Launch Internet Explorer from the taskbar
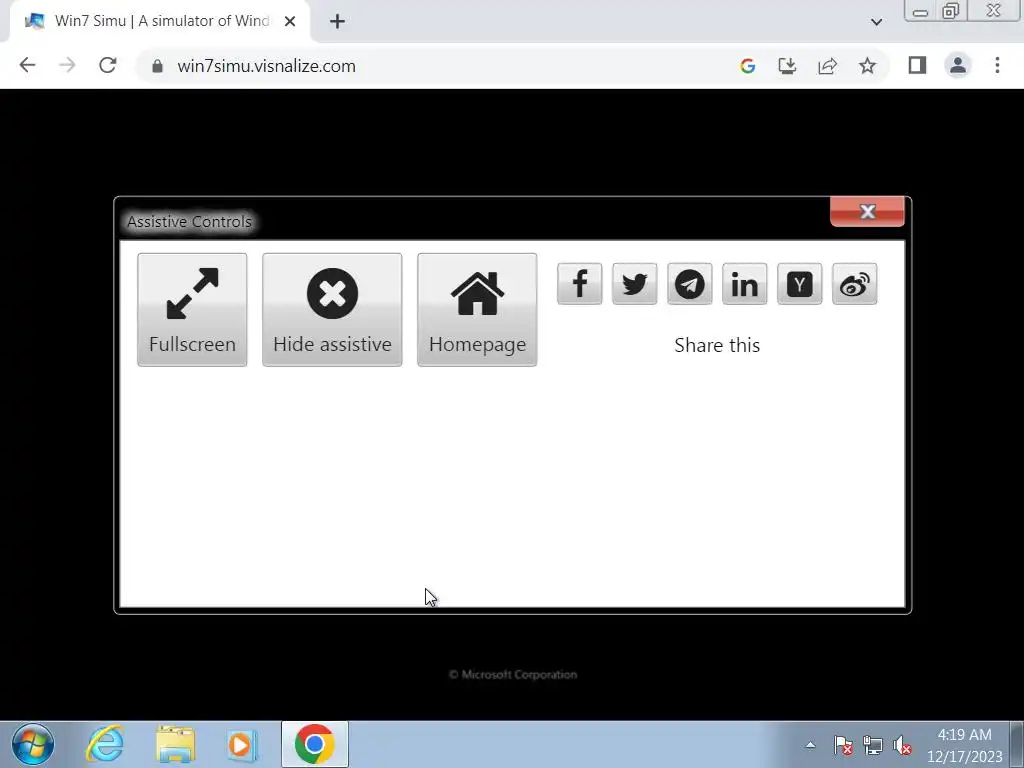The image size is (1024, 768). click(x=105, y=744)
